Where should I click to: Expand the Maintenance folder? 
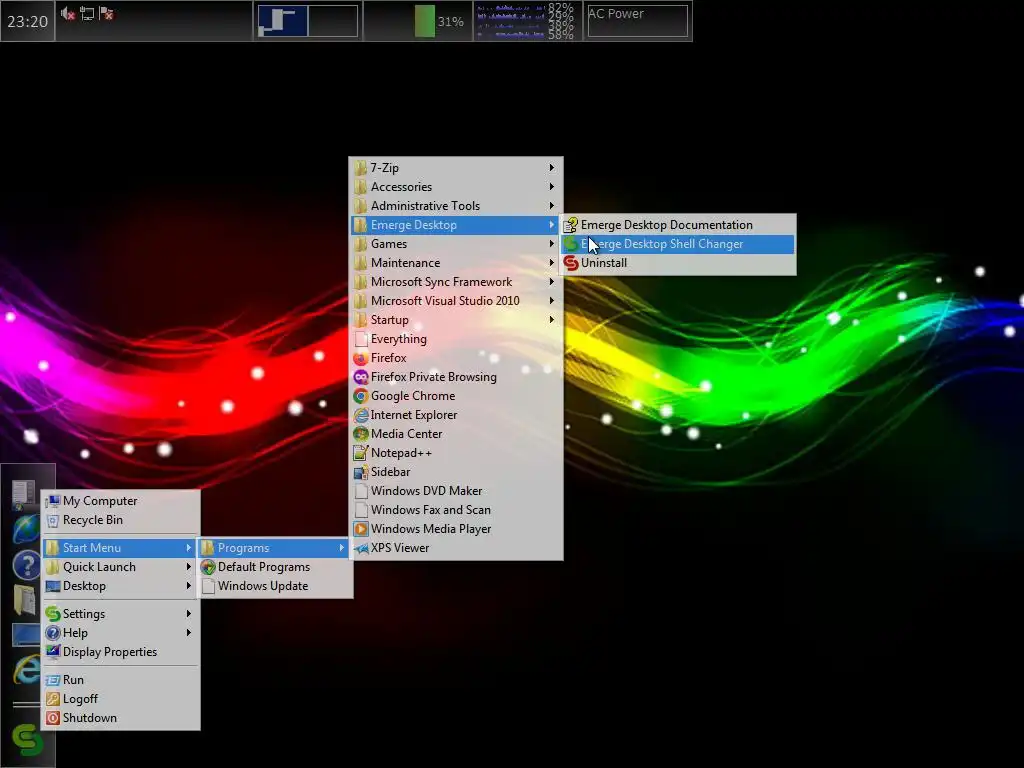(x=456, y=263)
